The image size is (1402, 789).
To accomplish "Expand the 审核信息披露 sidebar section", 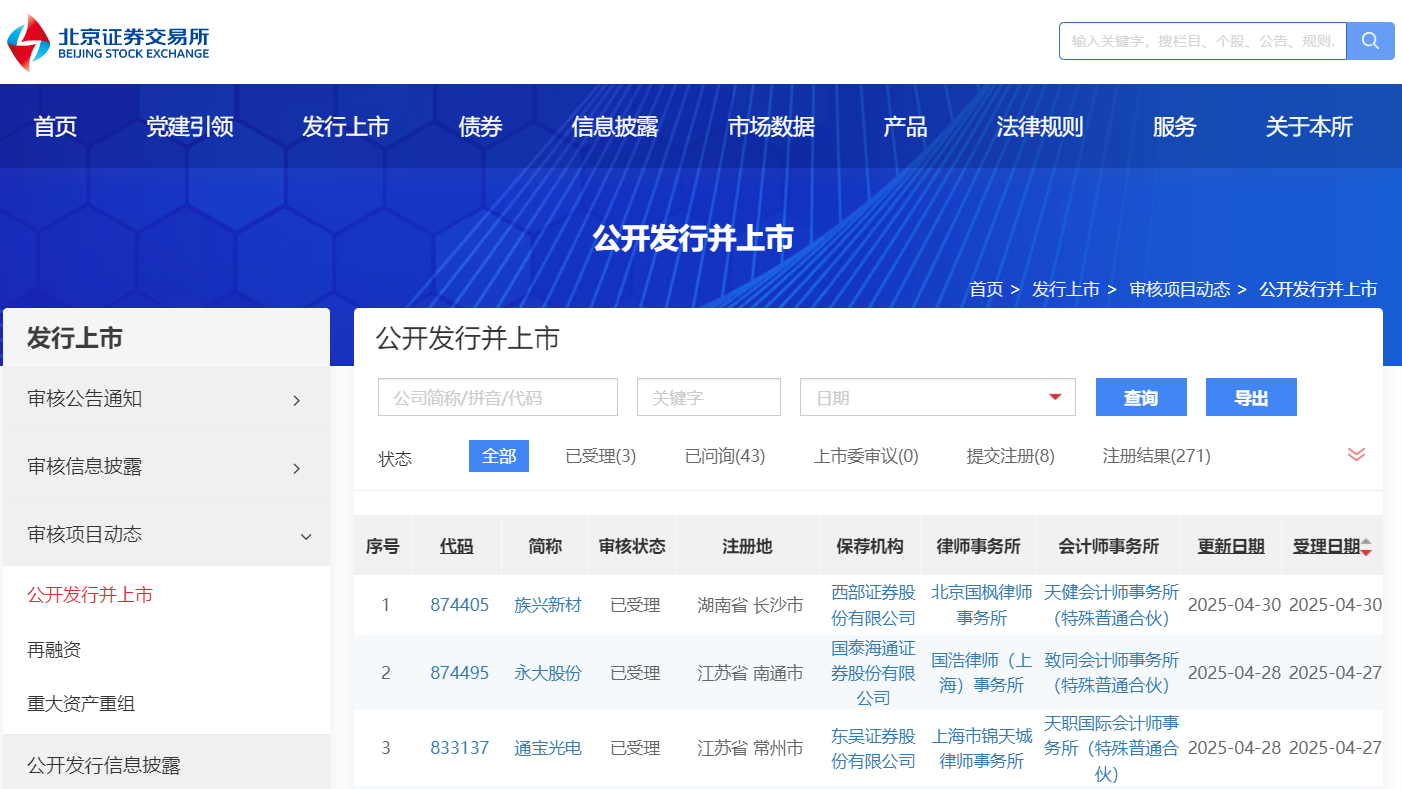I will pyautogui.click(x=165, y=467).
